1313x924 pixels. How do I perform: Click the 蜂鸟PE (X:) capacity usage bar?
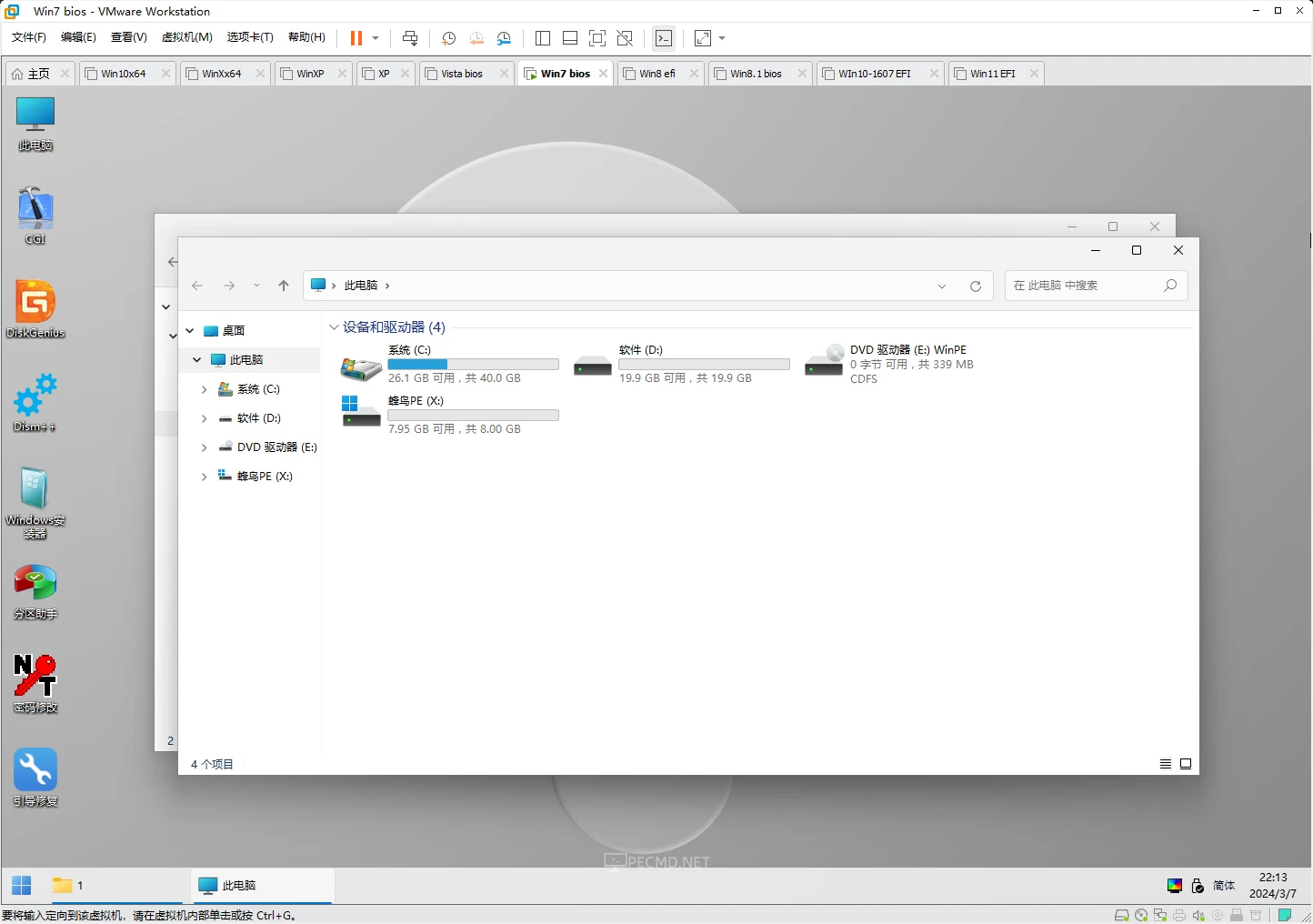tap(473, 415)
